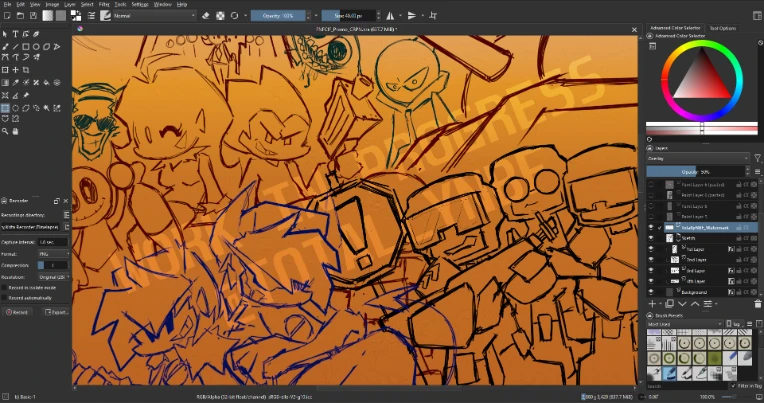Move layer up with the arrow icon

tap(695, 304)
